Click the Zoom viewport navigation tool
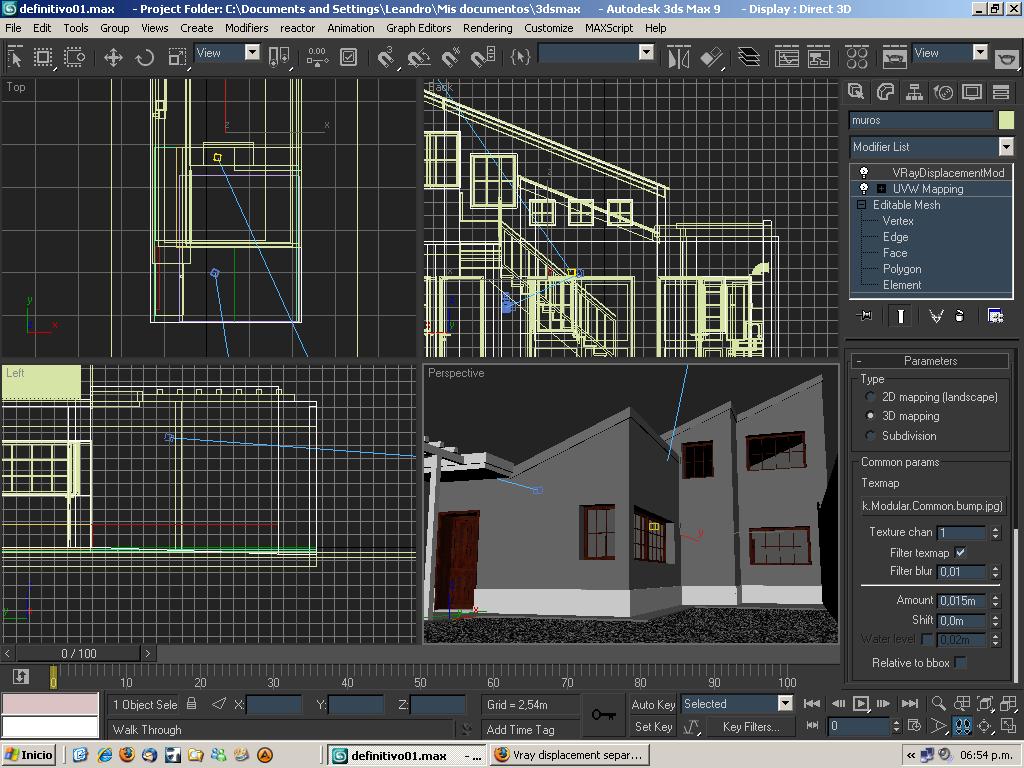The height and width of the screenshot is (768, 1024). (x=938, y=704)
